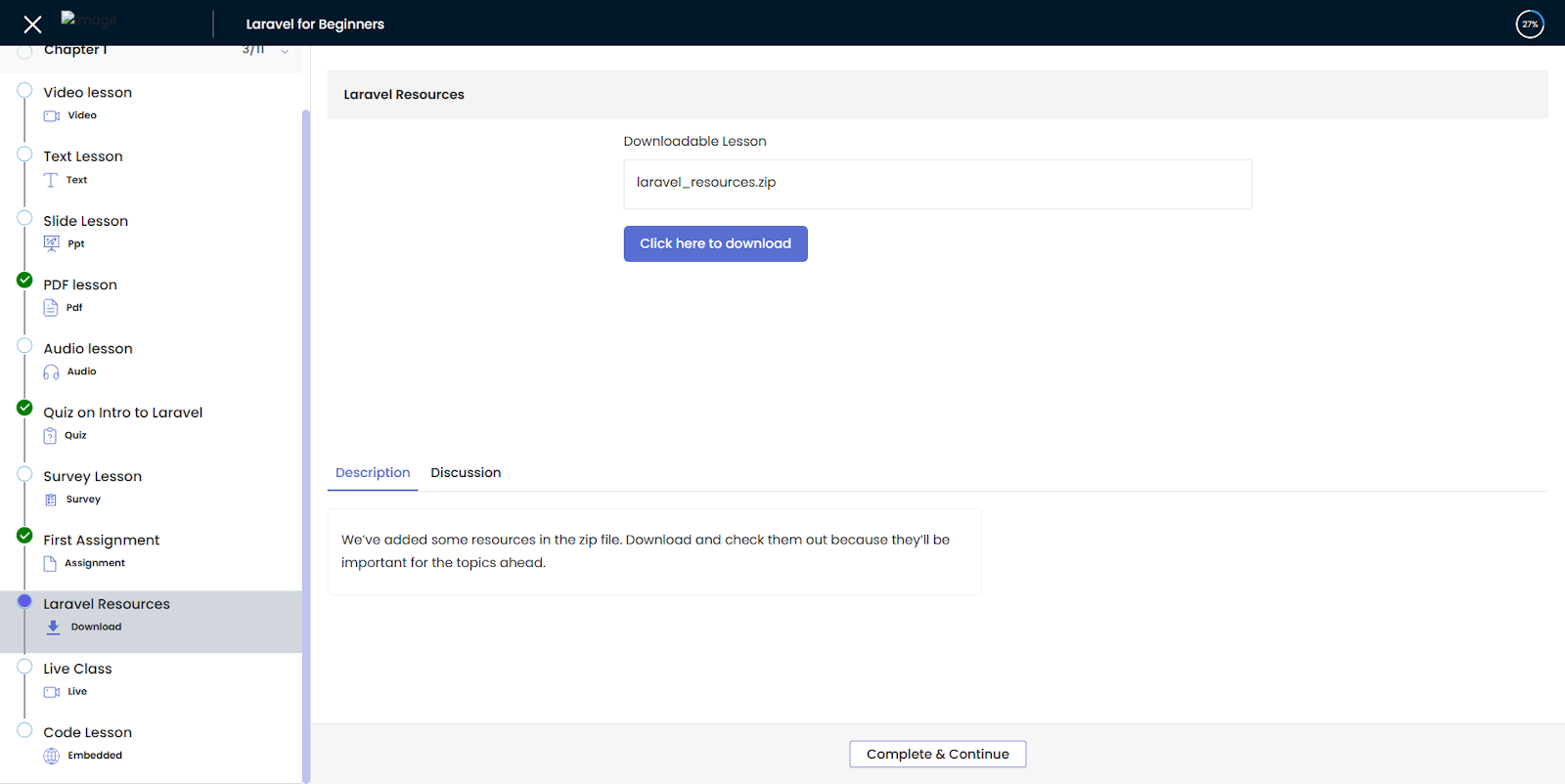Select the Laravel Resources lesson
Viewport: 1565px width, 784px height.
151,622
